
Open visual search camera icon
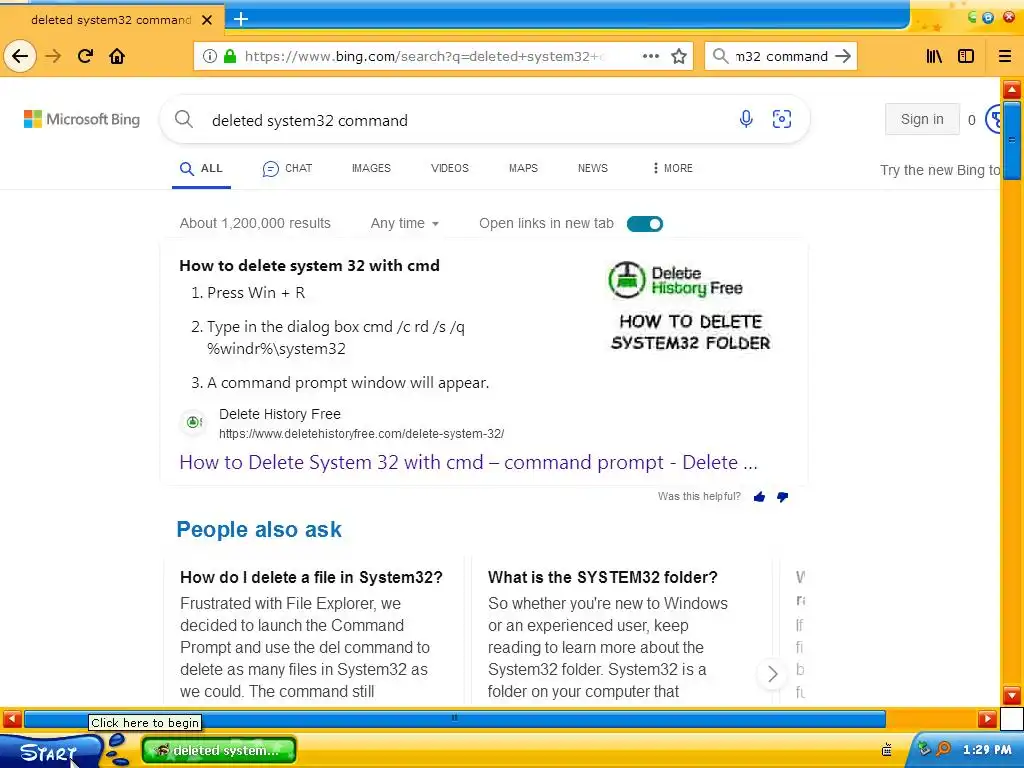[782, 119]
